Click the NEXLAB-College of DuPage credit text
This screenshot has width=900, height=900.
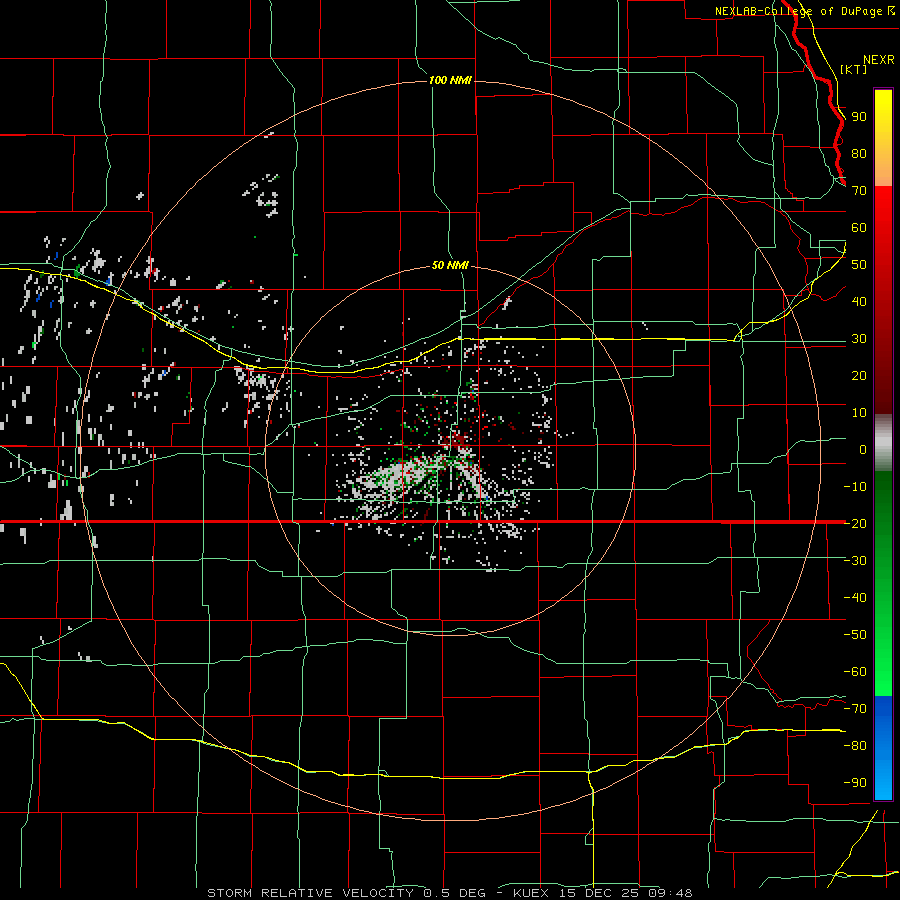[805, 11]
